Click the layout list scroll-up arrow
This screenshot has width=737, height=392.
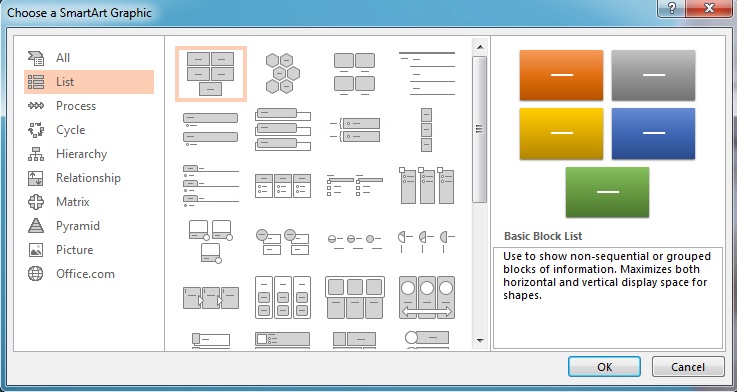pos(480,47)
